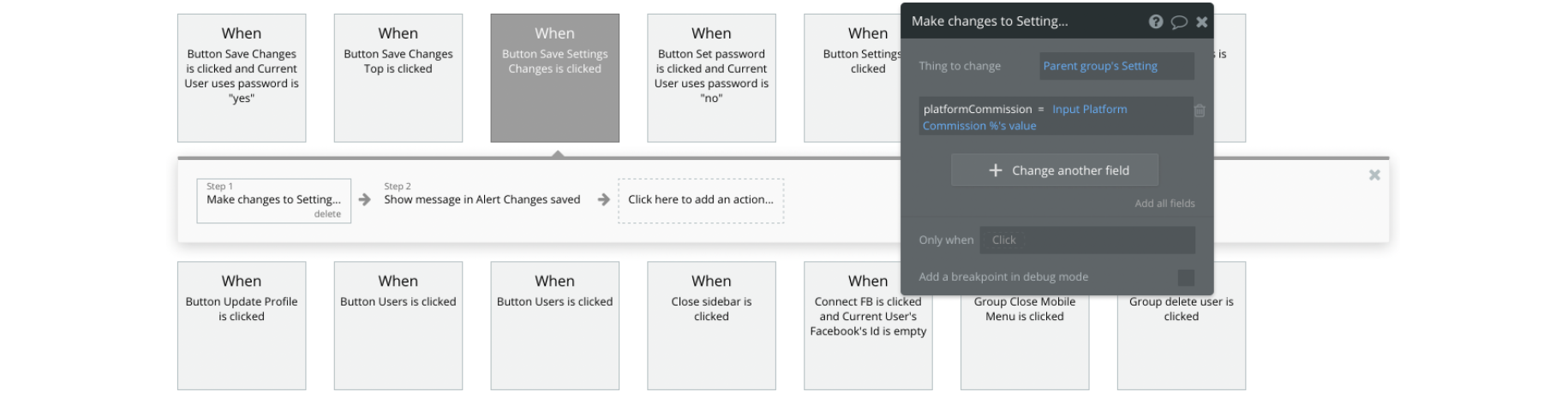Viewport: 1568px width, 404px height.
Task: Open Button Update Profile is clicked event
Action: click(x=242, y=325)
